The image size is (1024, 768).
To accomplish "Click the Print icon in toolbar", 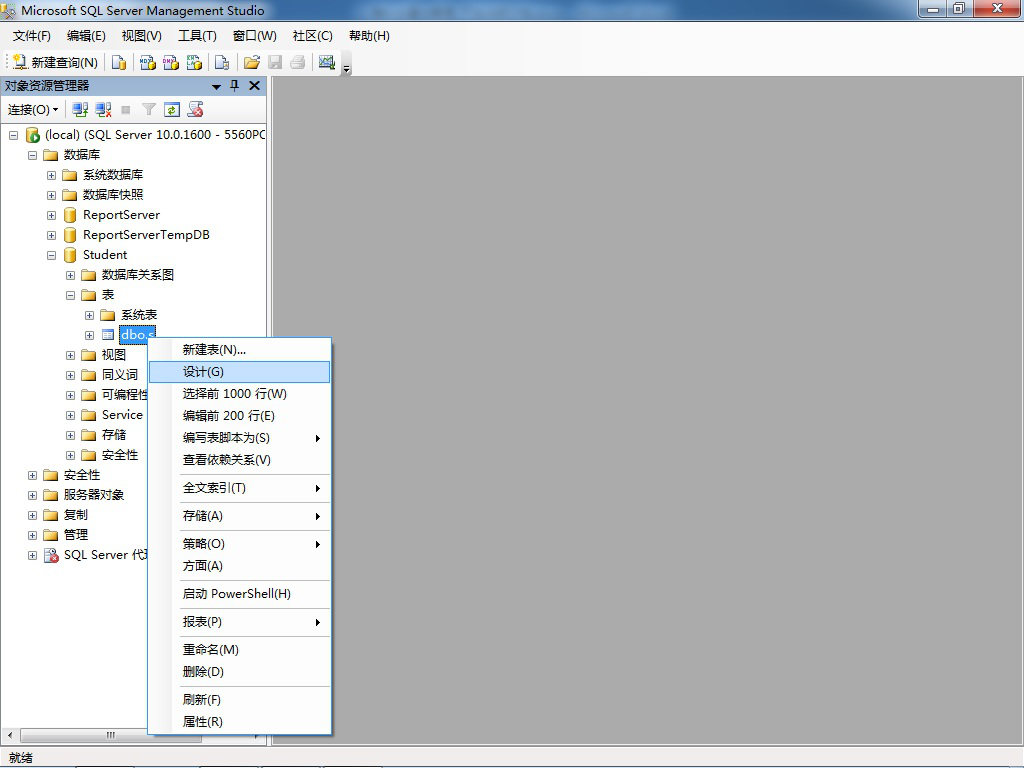I will coord(298,62).
